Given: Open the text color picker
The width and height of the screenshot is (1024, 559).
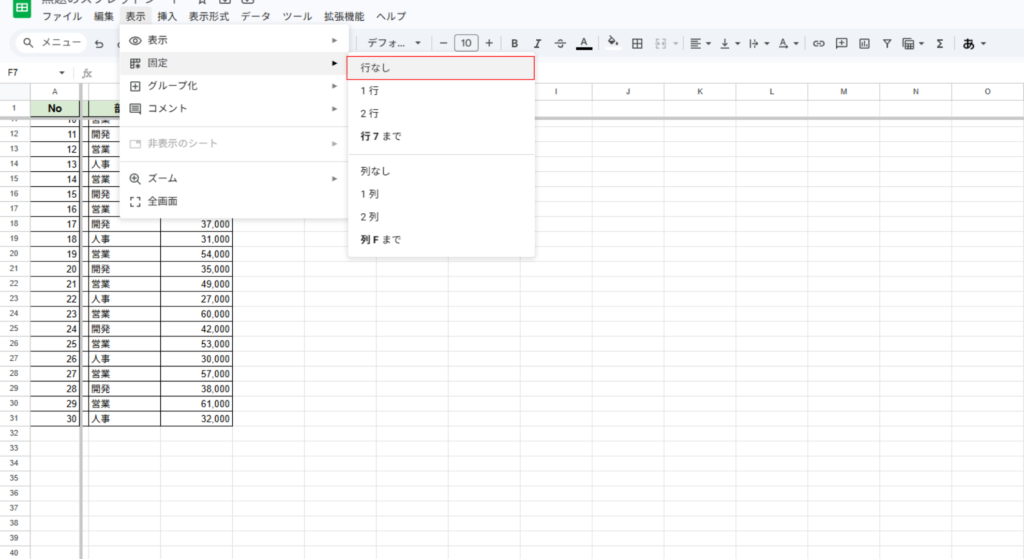Looking at the screenshot, I should click(583, 43).
